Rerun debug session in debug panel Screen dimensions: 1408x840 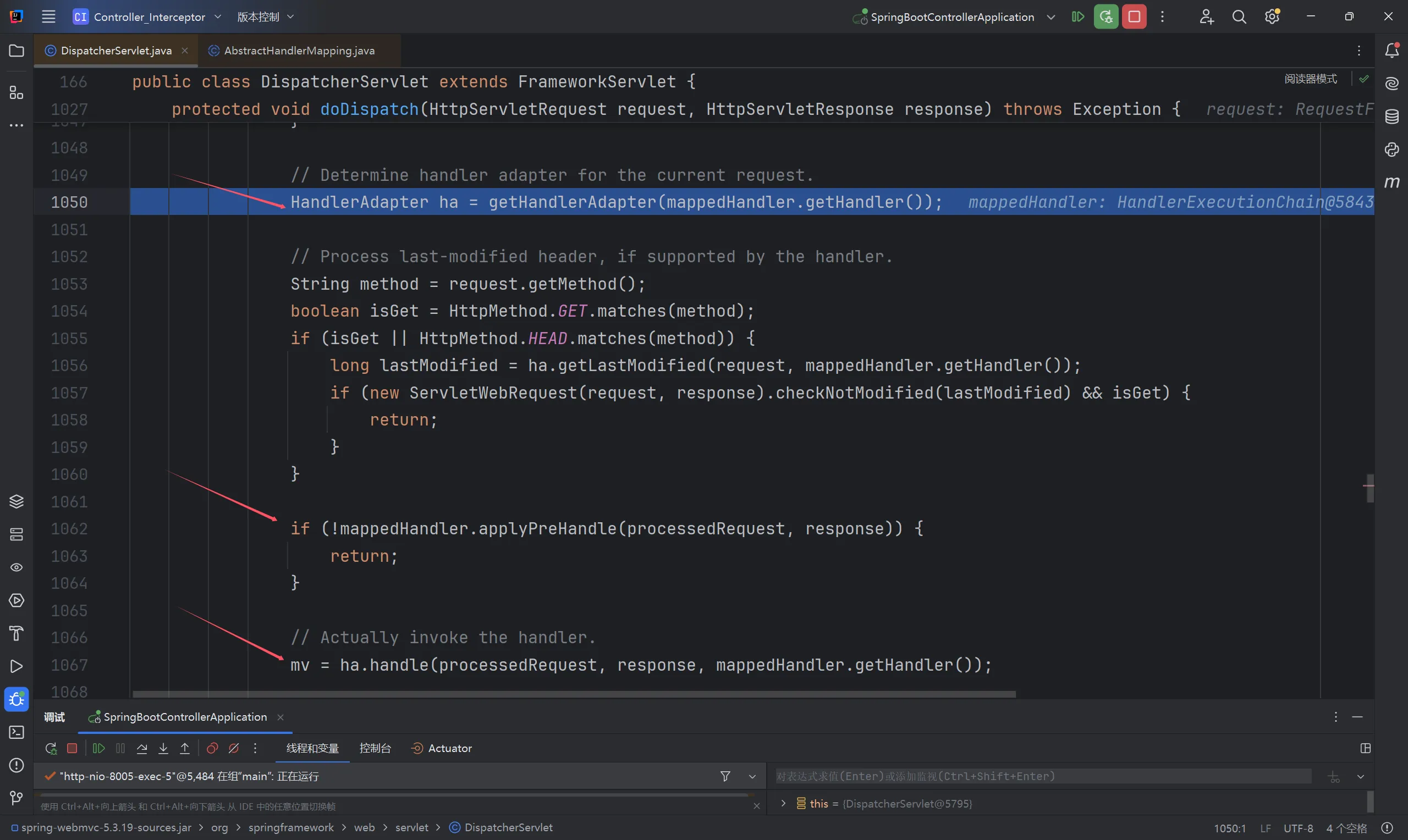(51, 748)
